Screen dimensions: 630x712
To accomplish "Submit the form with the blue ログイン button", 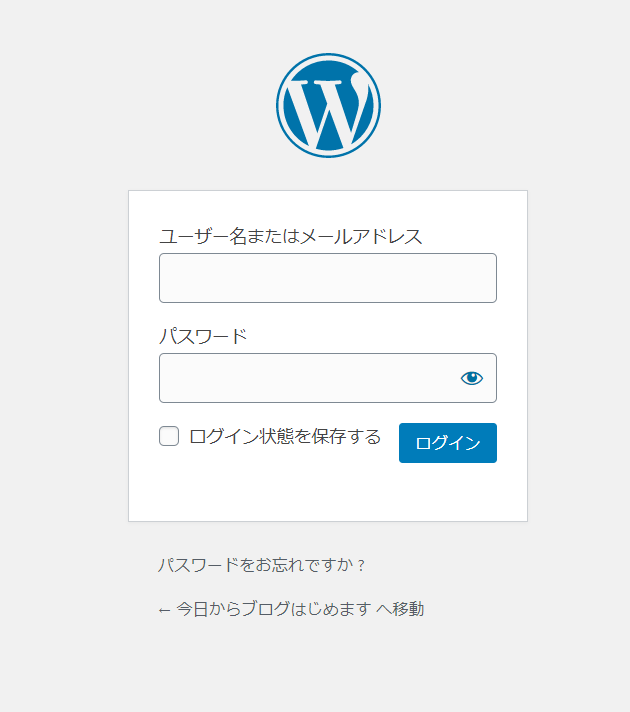I will click(x=448, y=443).
